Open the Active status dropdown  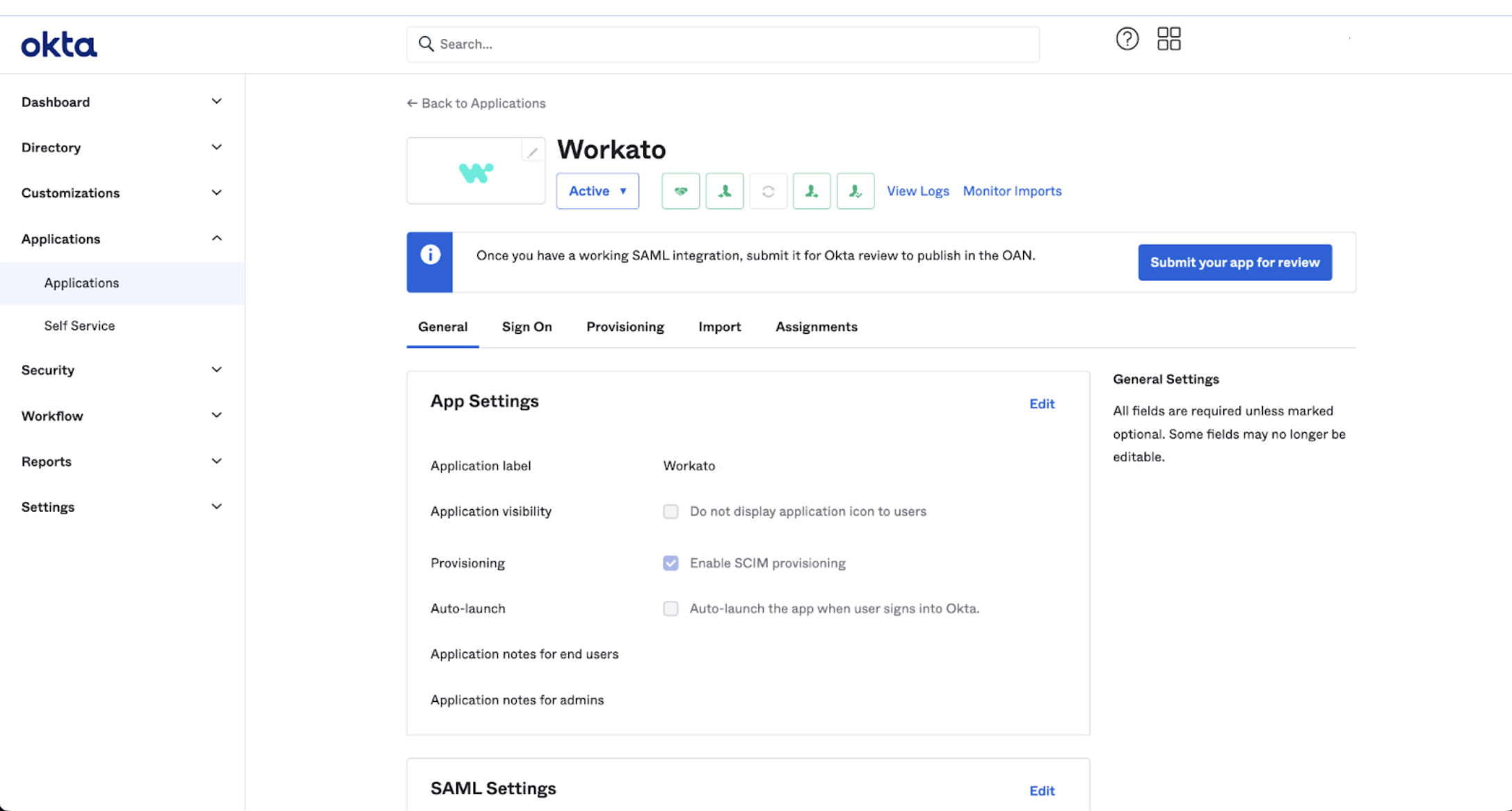[597, 191]
